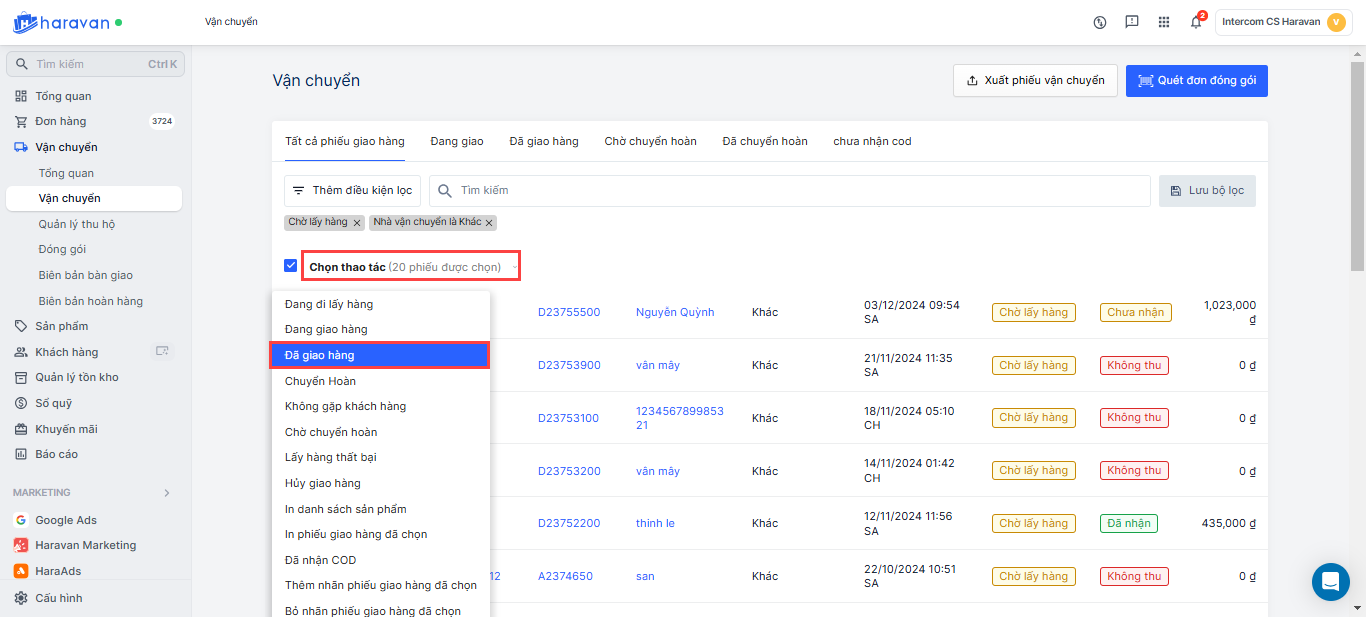Click the feedback message icon in header

1132,22
